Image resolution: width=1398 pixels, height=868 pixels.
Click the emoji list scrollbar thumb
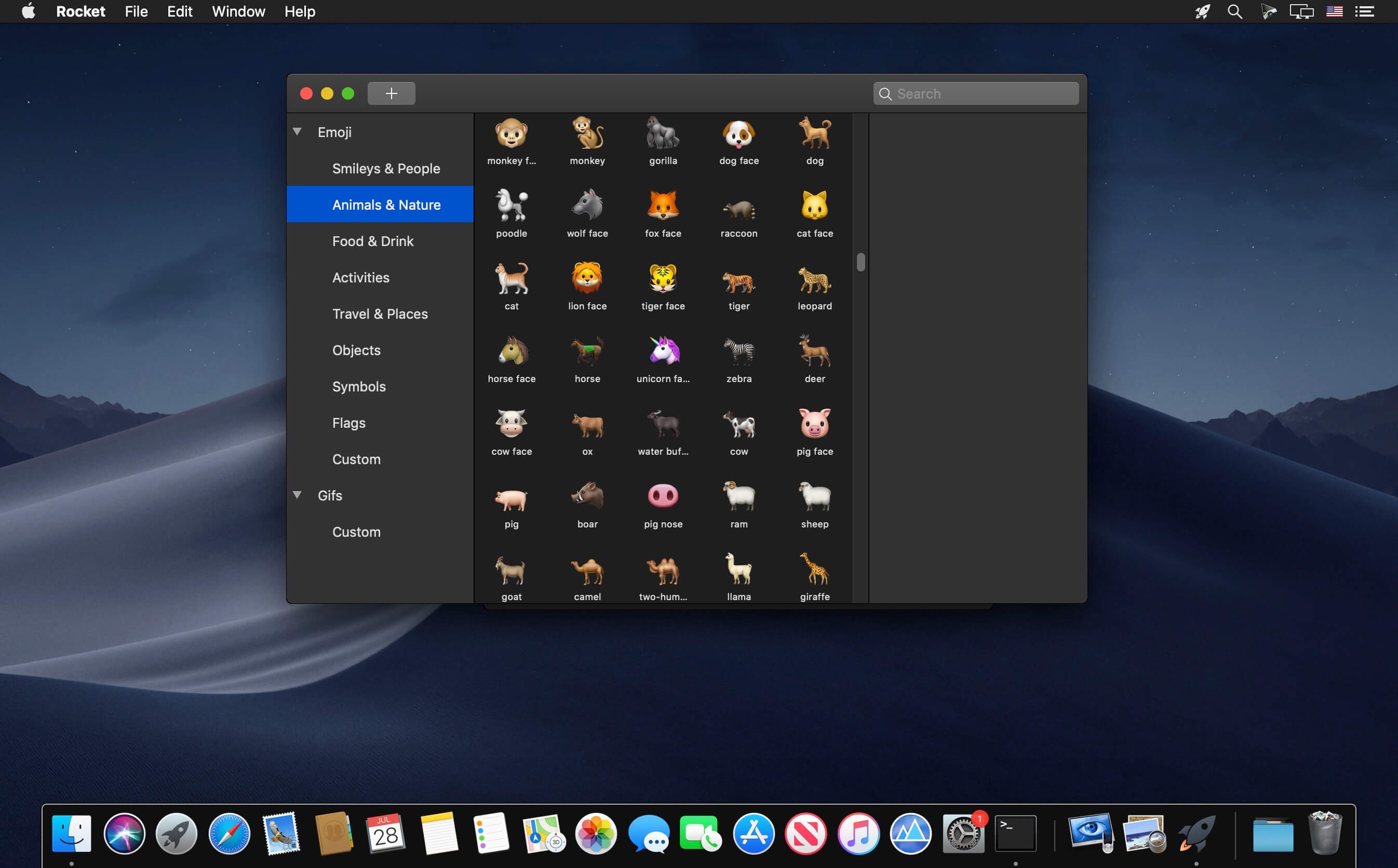click(x=860, y=262)
